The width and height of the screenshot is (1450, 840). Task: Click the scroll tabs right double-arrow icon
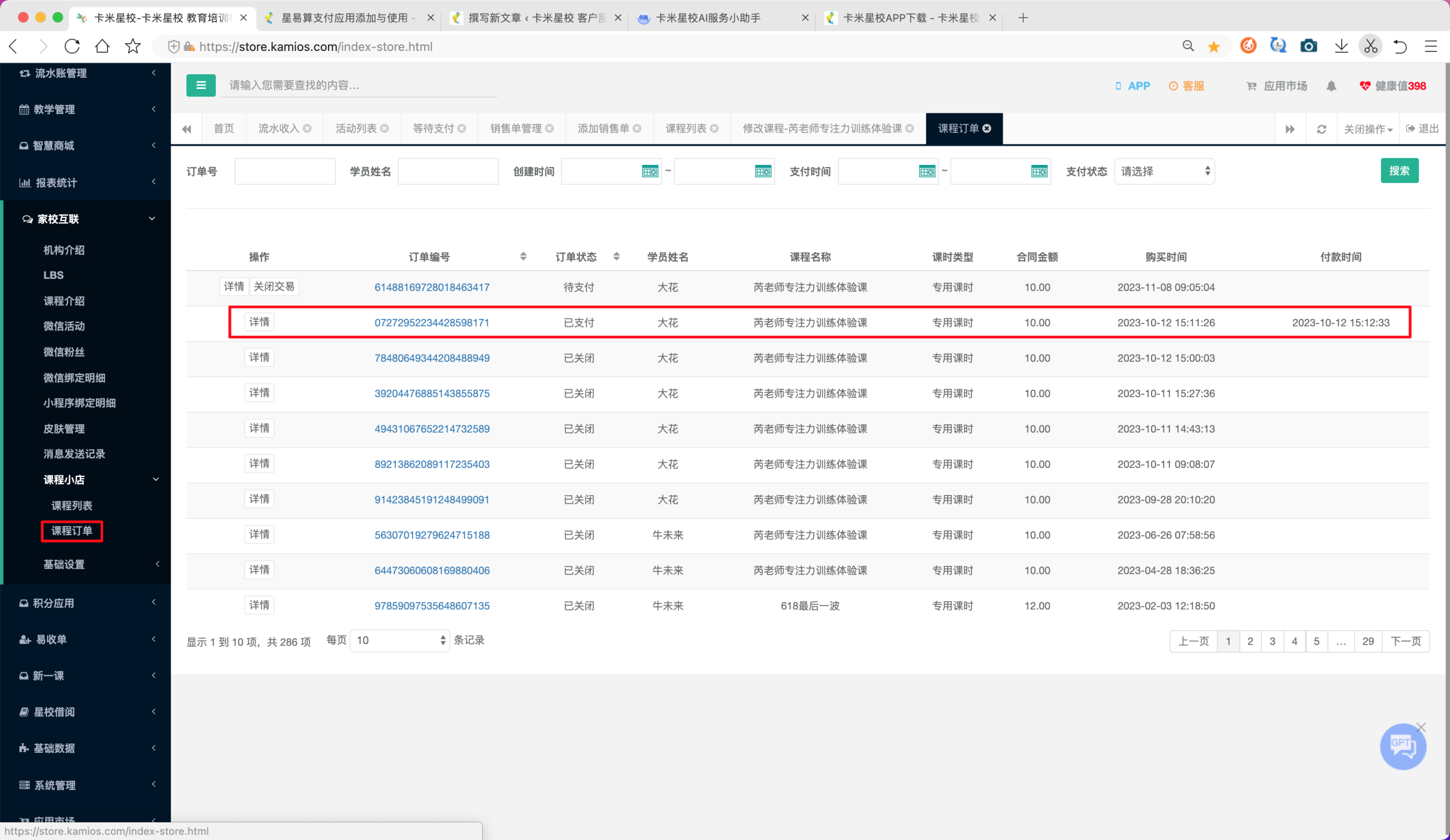[1290, 129]
